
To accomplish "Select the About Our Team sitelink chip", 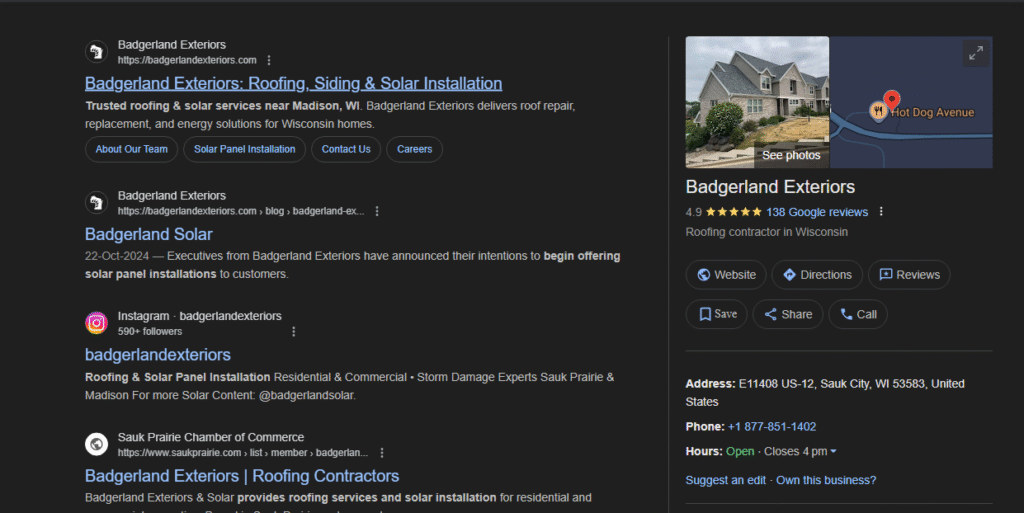I will pyautogui.click(x=131, y=149).
